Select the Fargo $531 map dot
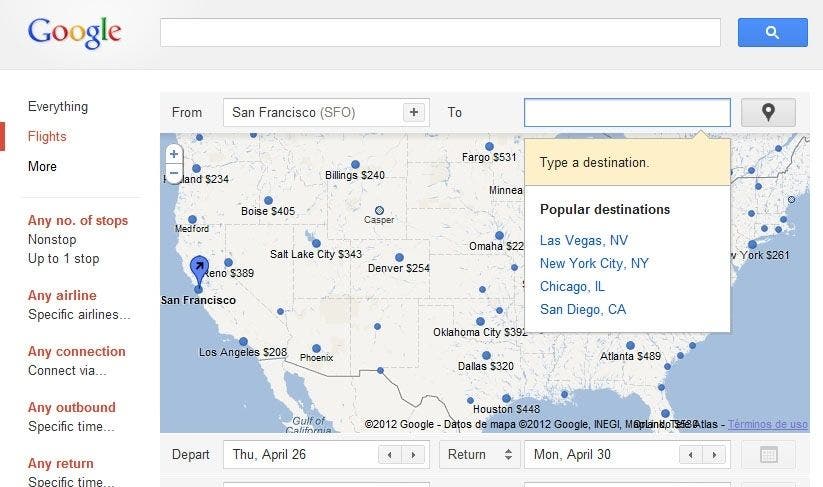 (x=489, y=146)
